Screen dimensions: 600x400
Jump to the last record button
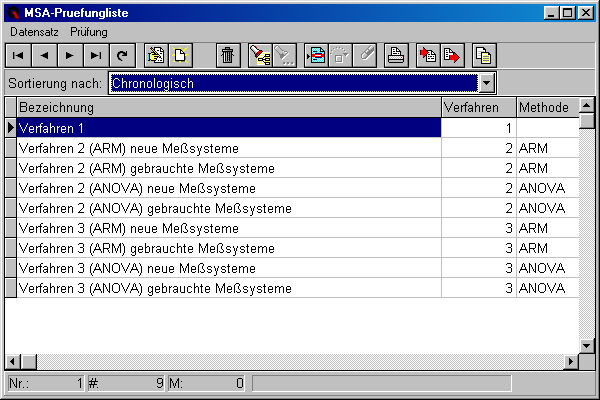(95, 56)
